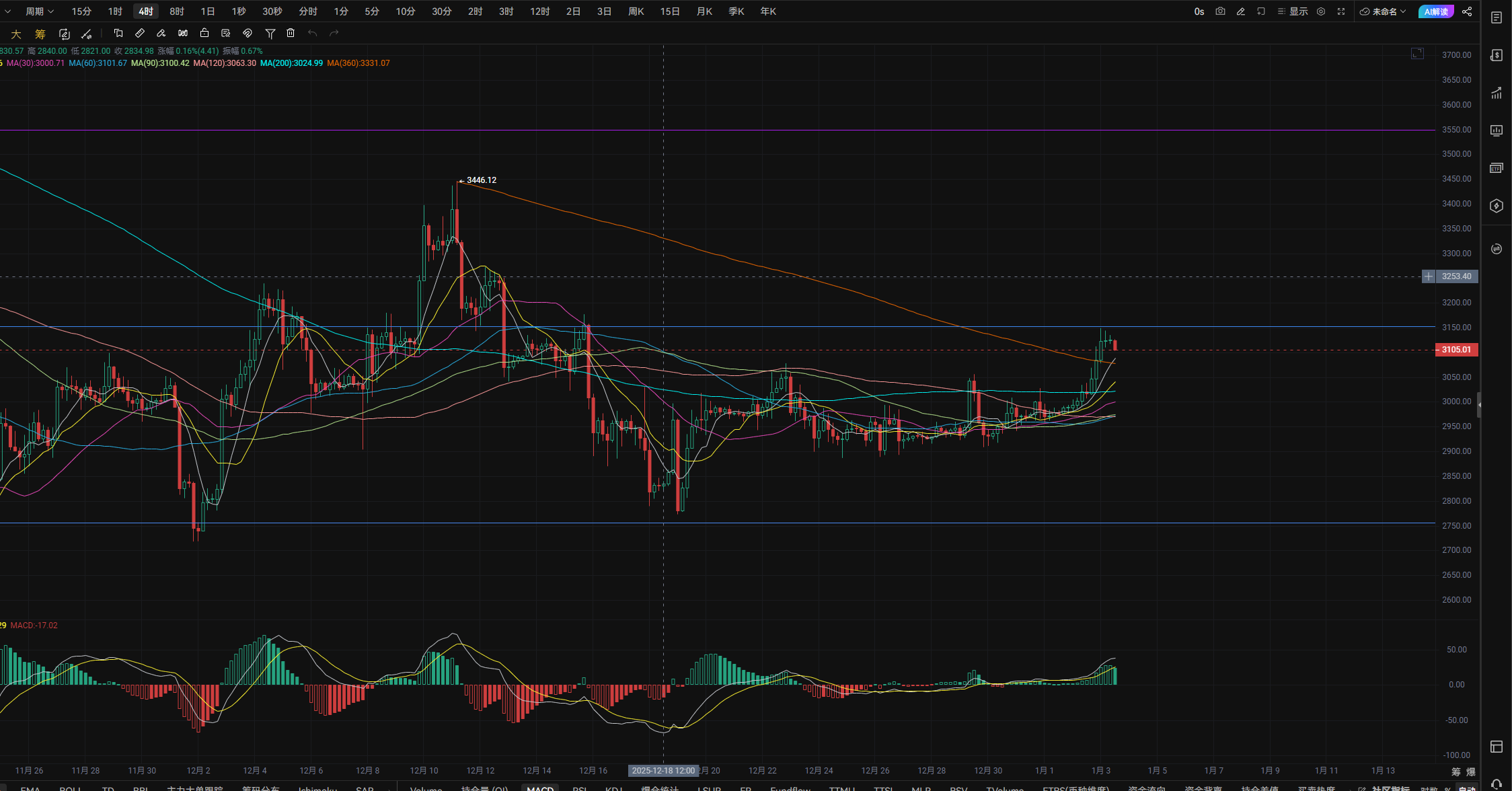The width and height of the screenshot is (1512, 791).
Task: Enter fullscreen mode via expand icon
Action: [x=1341, y=11]
